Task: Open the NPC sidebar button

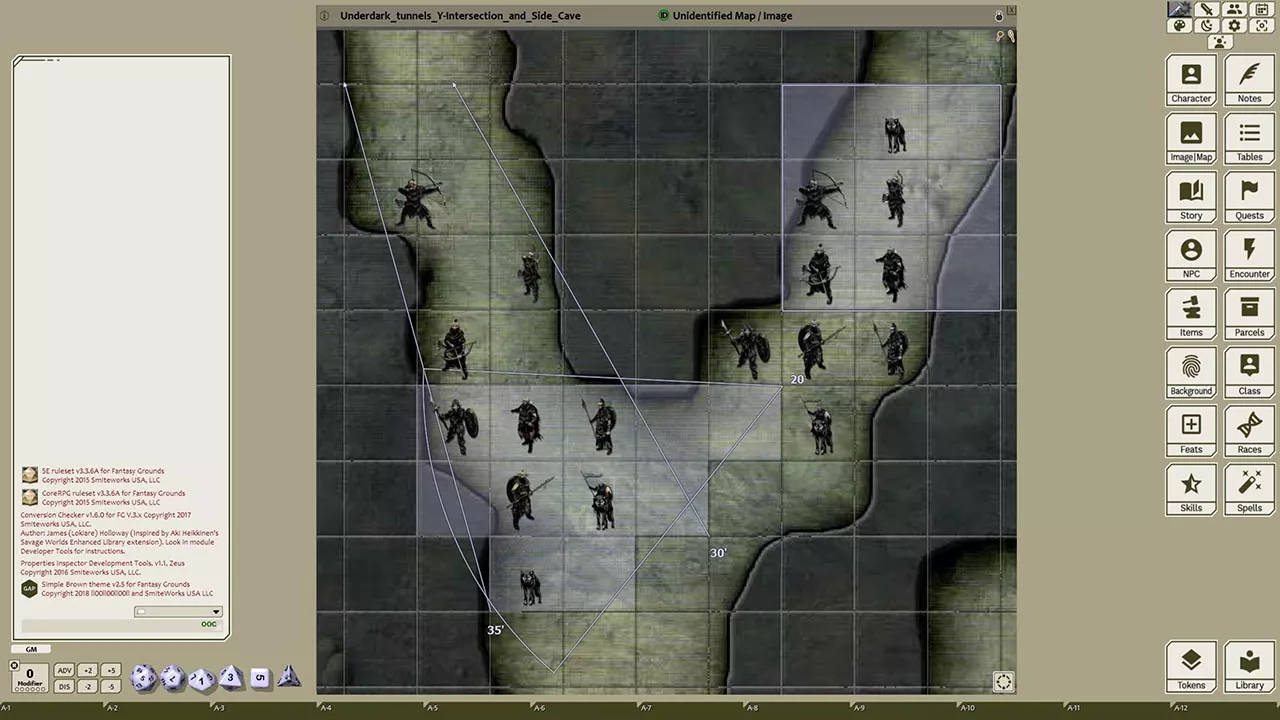Action: coord(1191,256)
